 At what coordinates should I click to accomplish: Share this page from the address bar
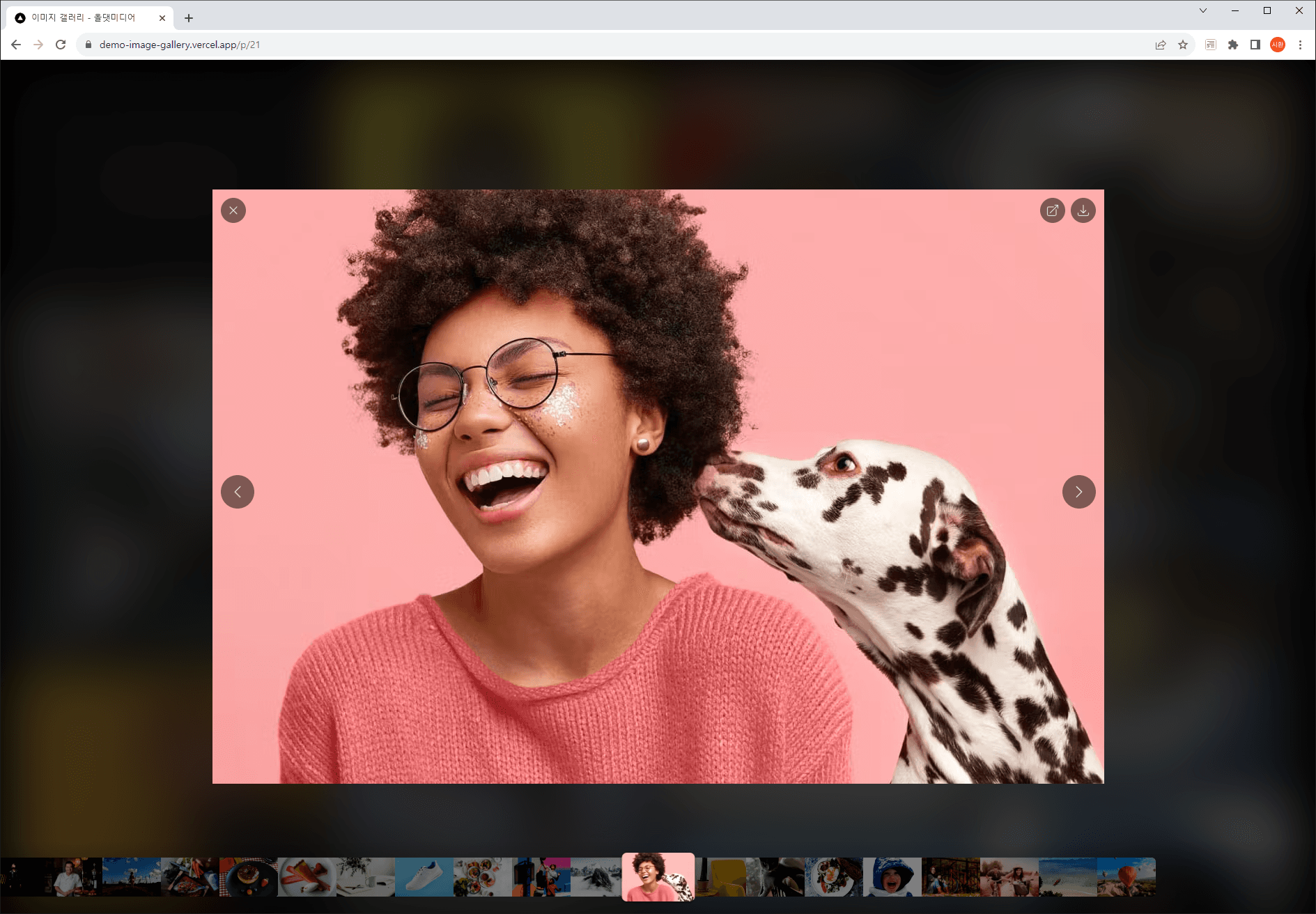click(x=1161, y=45)
